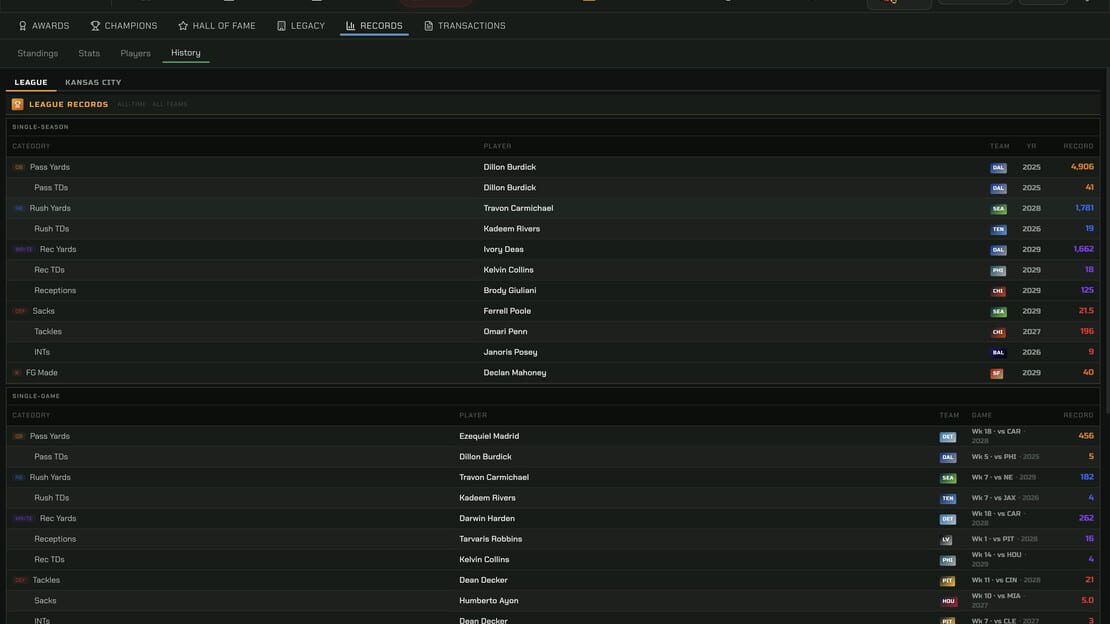This screenshot has width=1110, height=624.
Task: Click the 1,781 rush yards record value
Action: [x=1084, y=208]
